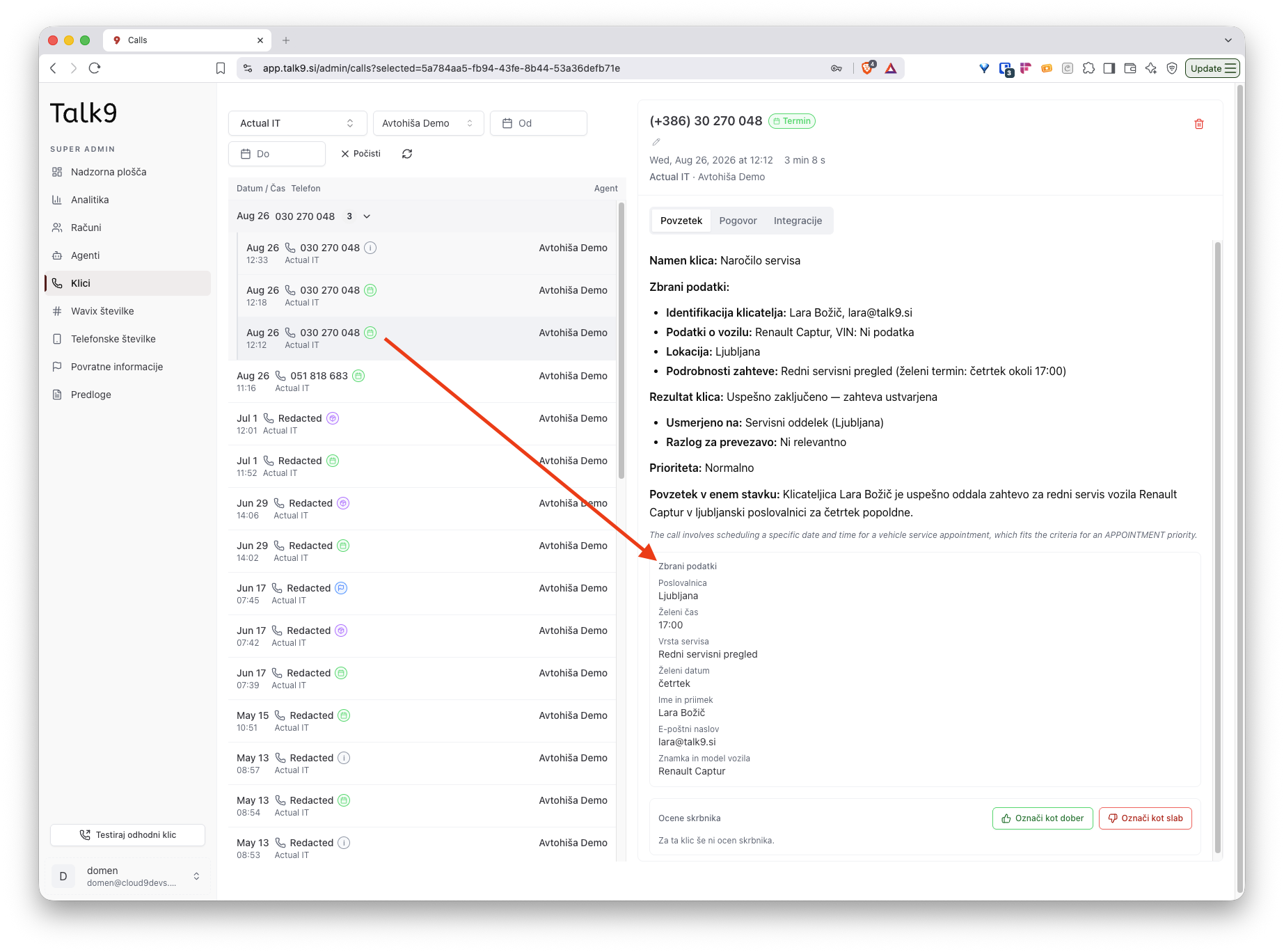Screen dimensions: 1284x952
Task: Switch to Integracije tab
Action: tap(798, 221)
